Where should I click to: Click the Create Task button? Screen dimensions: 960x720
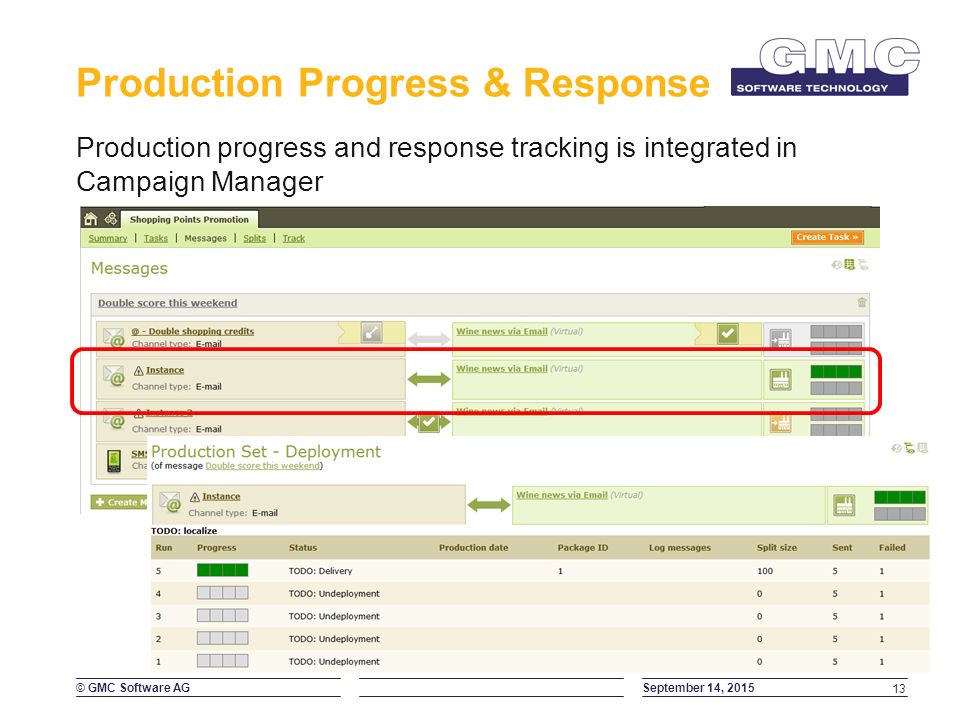[827, 237]
